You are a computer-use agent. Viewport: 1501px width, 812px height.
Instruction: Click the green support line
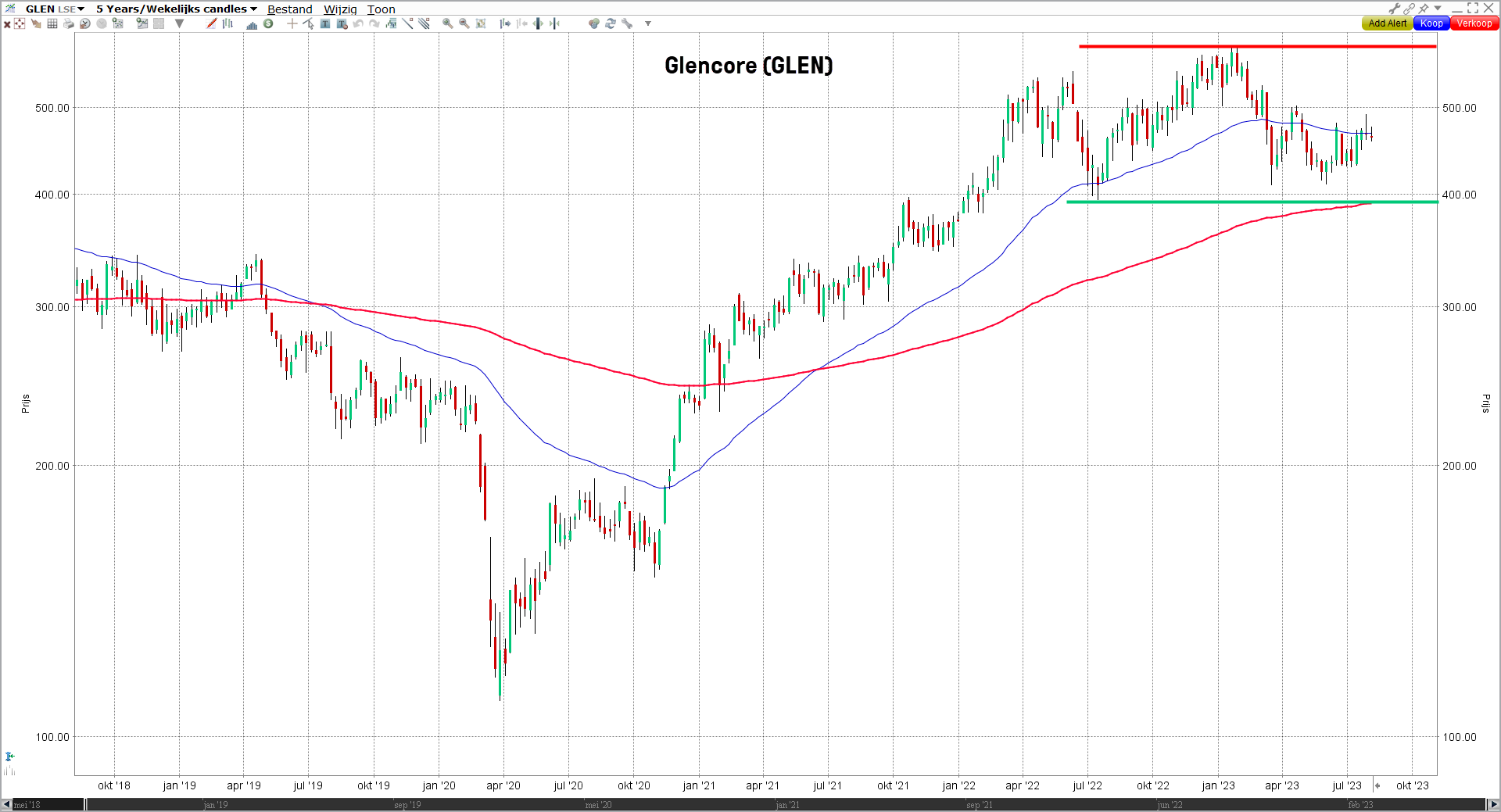point(1252,202)
